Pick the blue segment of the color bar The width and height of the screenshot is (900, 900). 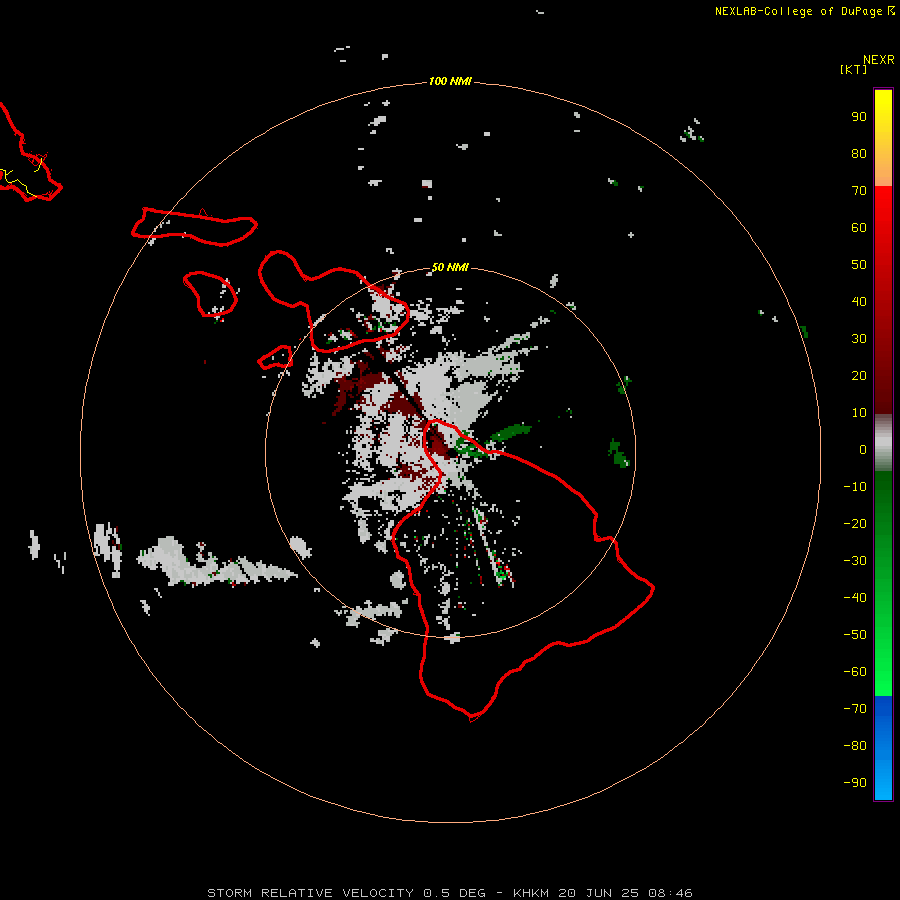pyautogui.click(x=883, y=748)
